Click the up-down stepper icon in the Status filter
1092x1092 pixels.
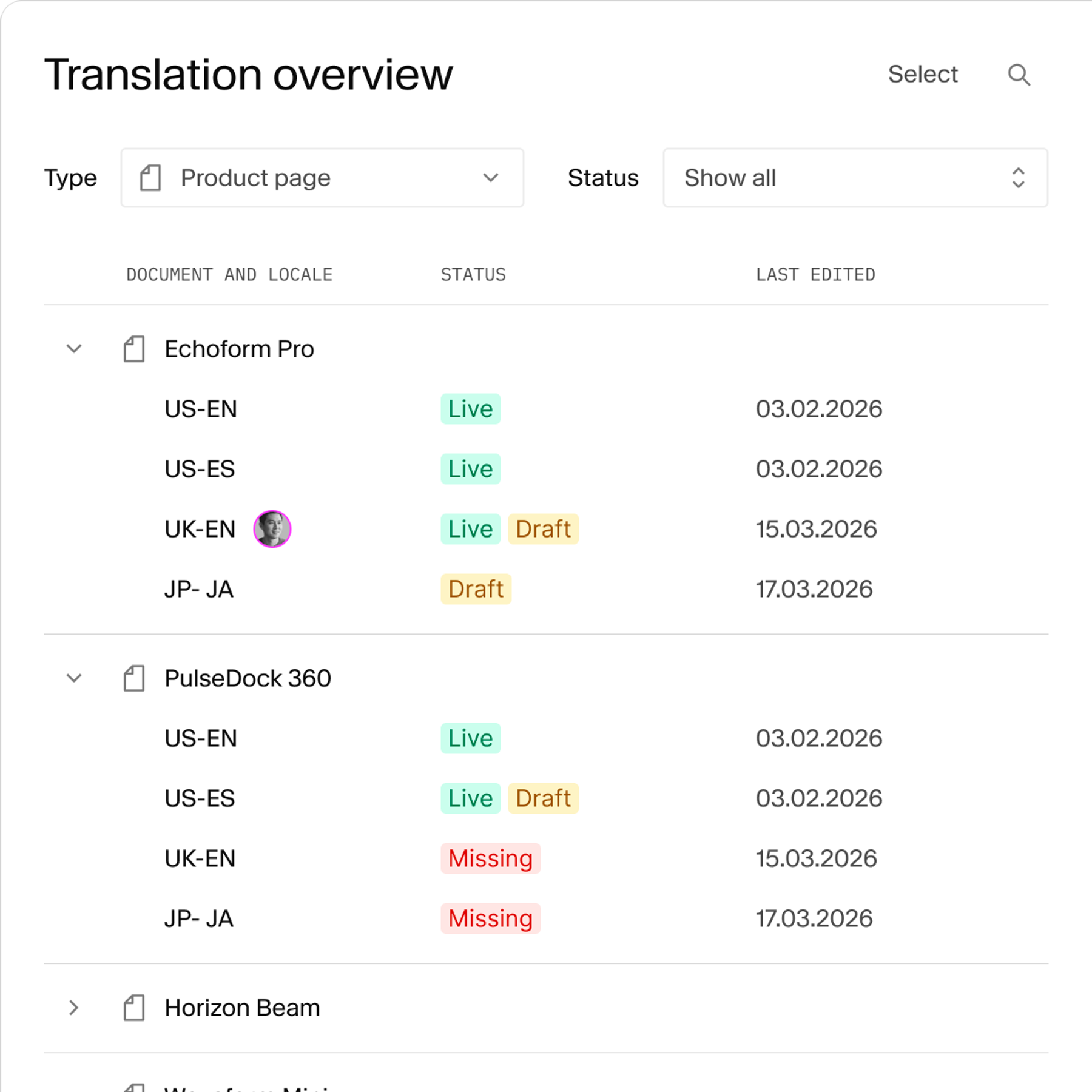1017,177
